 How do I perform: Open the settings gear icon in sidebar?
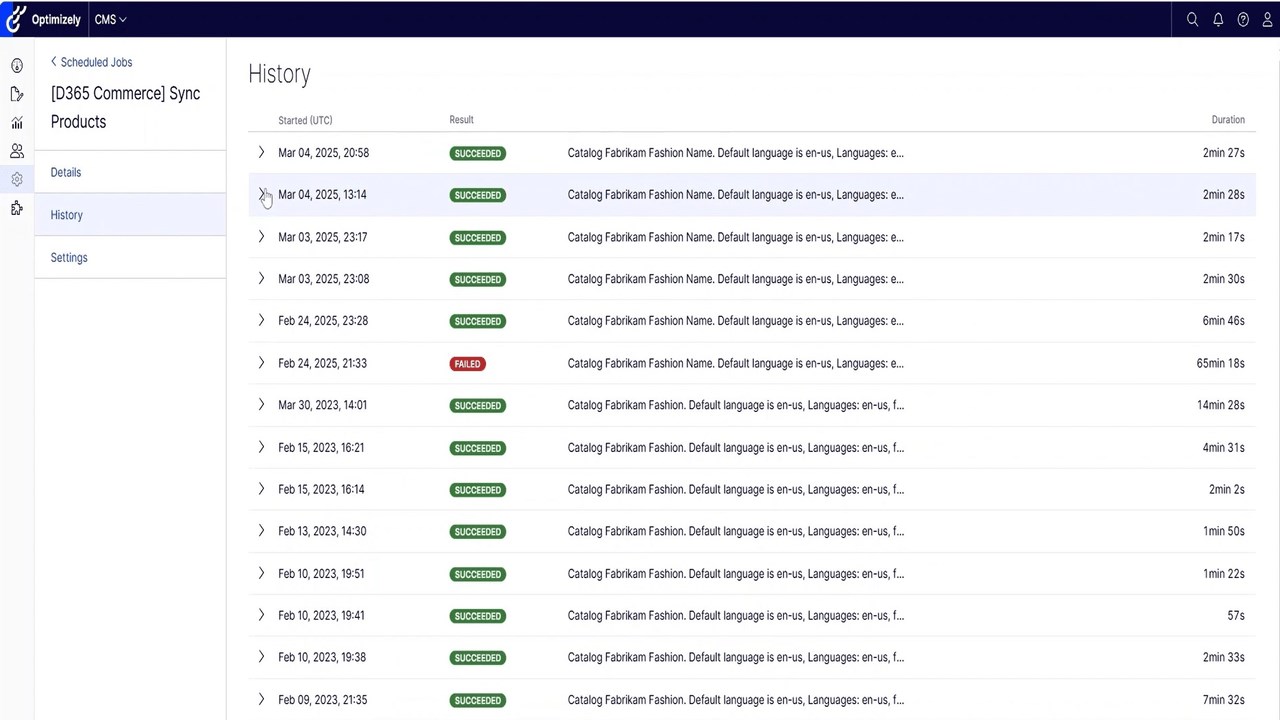[17, 180]
